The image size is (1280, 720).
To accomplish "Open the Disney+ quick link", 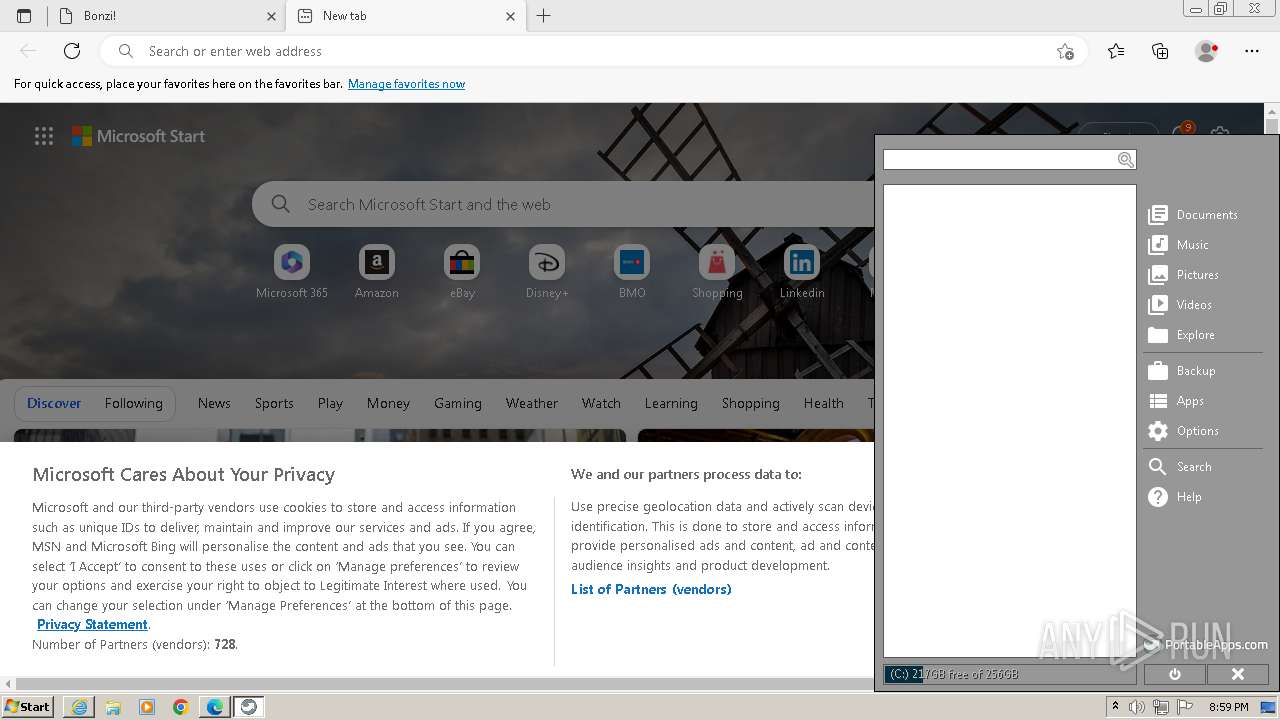I will [x=547, y=272].
